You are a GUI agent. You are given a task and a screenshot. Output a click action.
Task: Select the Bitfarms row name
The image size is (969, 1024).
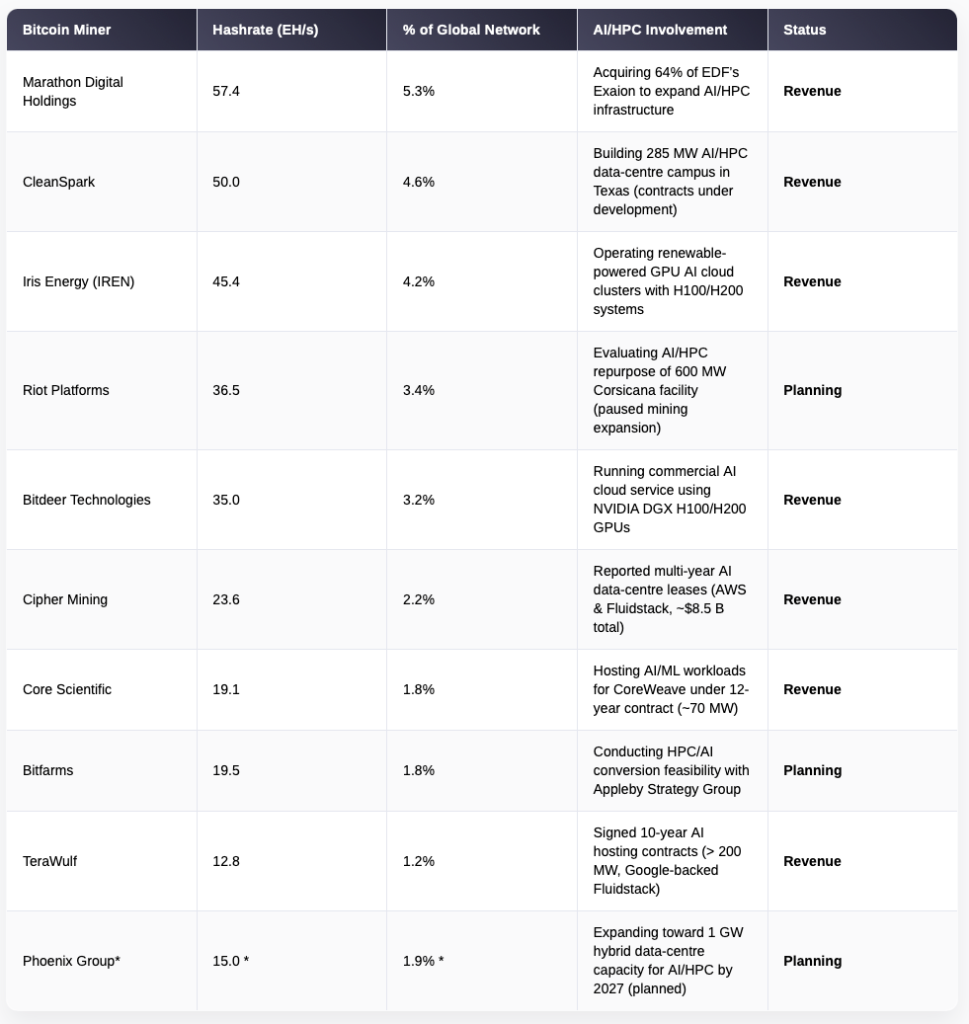(48, 771)
